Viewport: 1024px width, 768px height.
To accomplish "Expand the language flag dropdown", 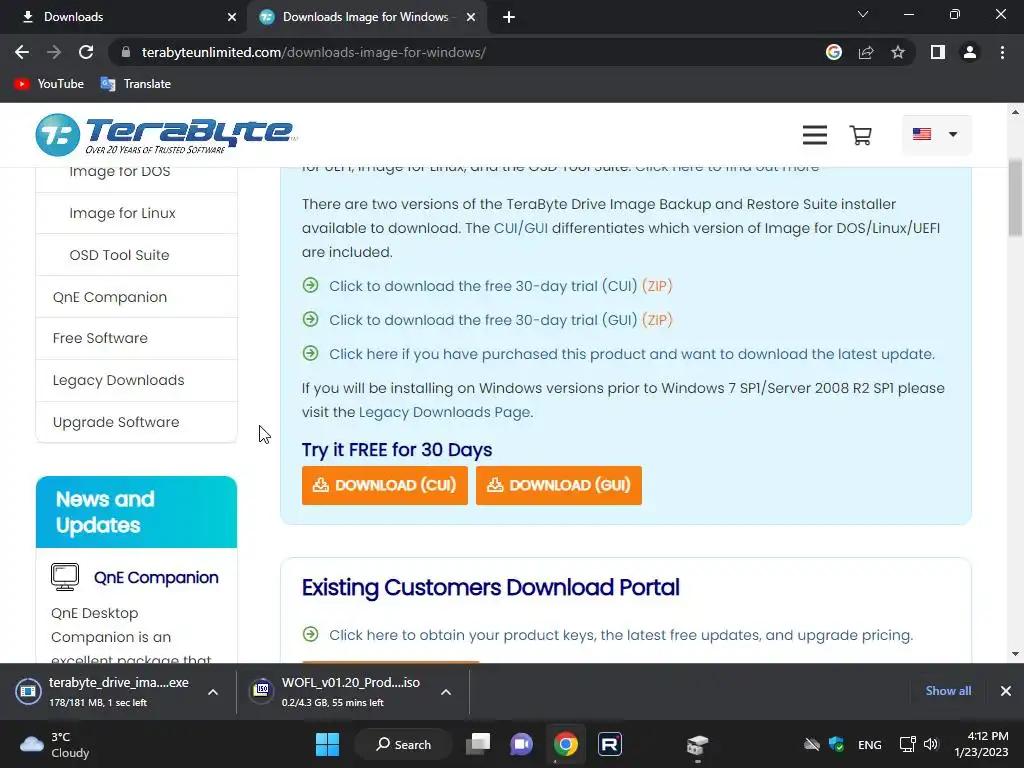I will [x=936, y=135].
